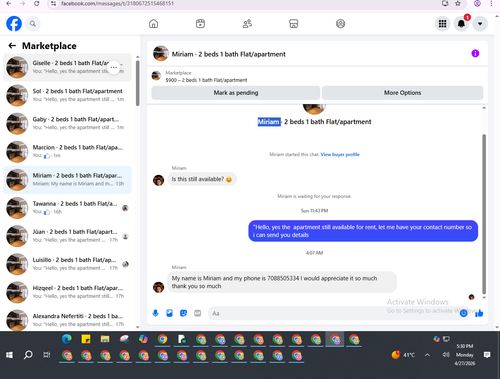Click the chat message scrollbar
The image size is (500, 379).
point(484,214)
